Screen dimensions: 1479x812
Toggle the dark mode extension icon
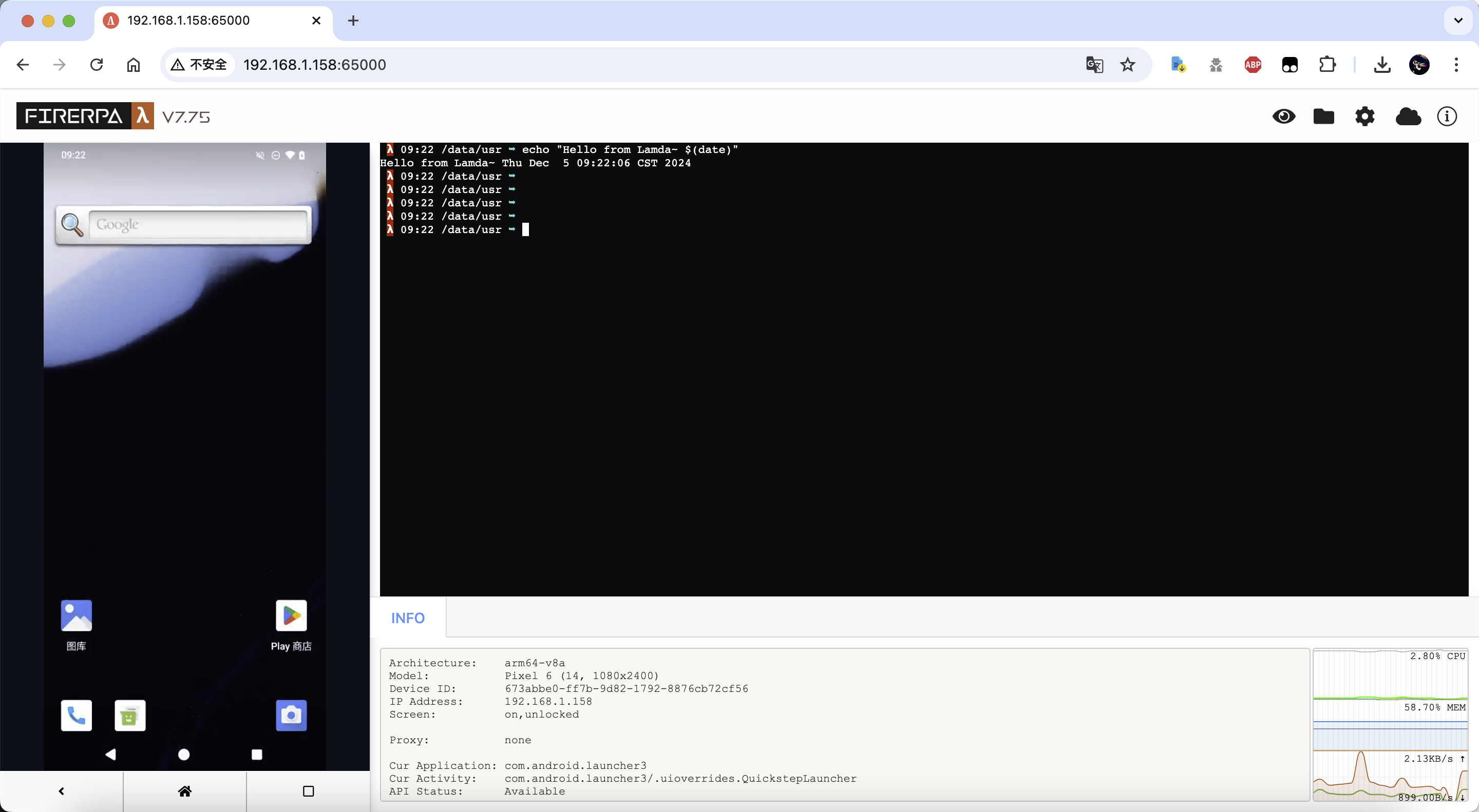tap(1290, 64)
